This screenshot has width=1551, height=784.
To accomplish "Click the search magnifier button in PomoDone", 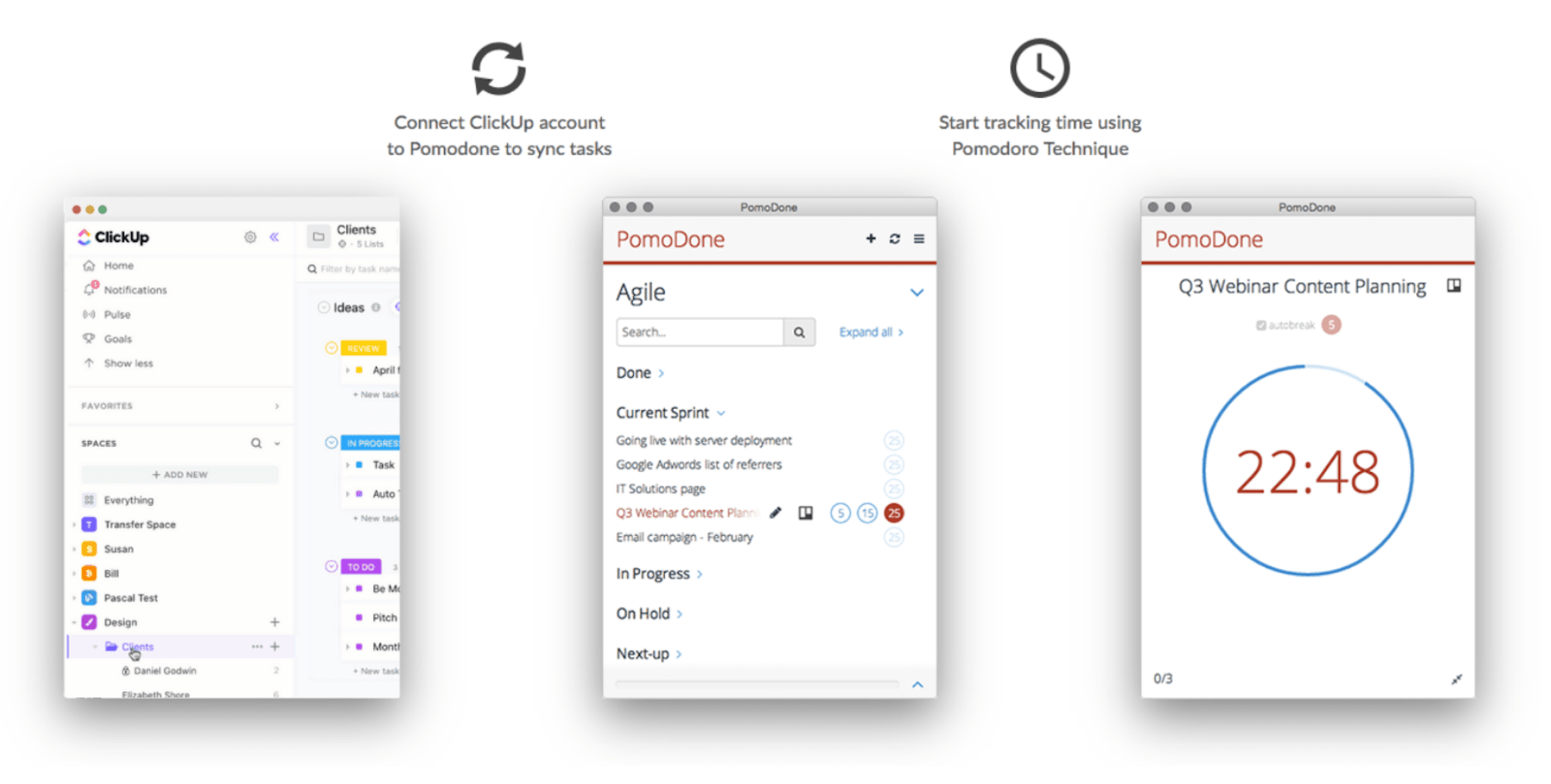I will point(798,332).
